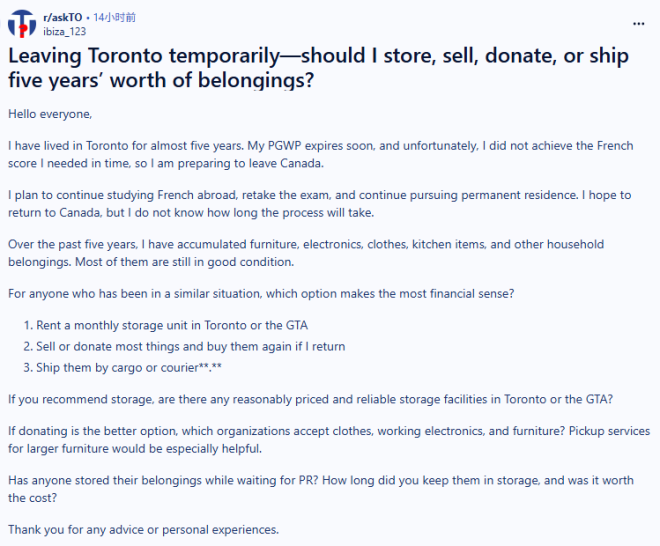Screen dimensions: 660x546
Task: Click the r/askTO subreddit avatar icon
Action: pos(22,24)
